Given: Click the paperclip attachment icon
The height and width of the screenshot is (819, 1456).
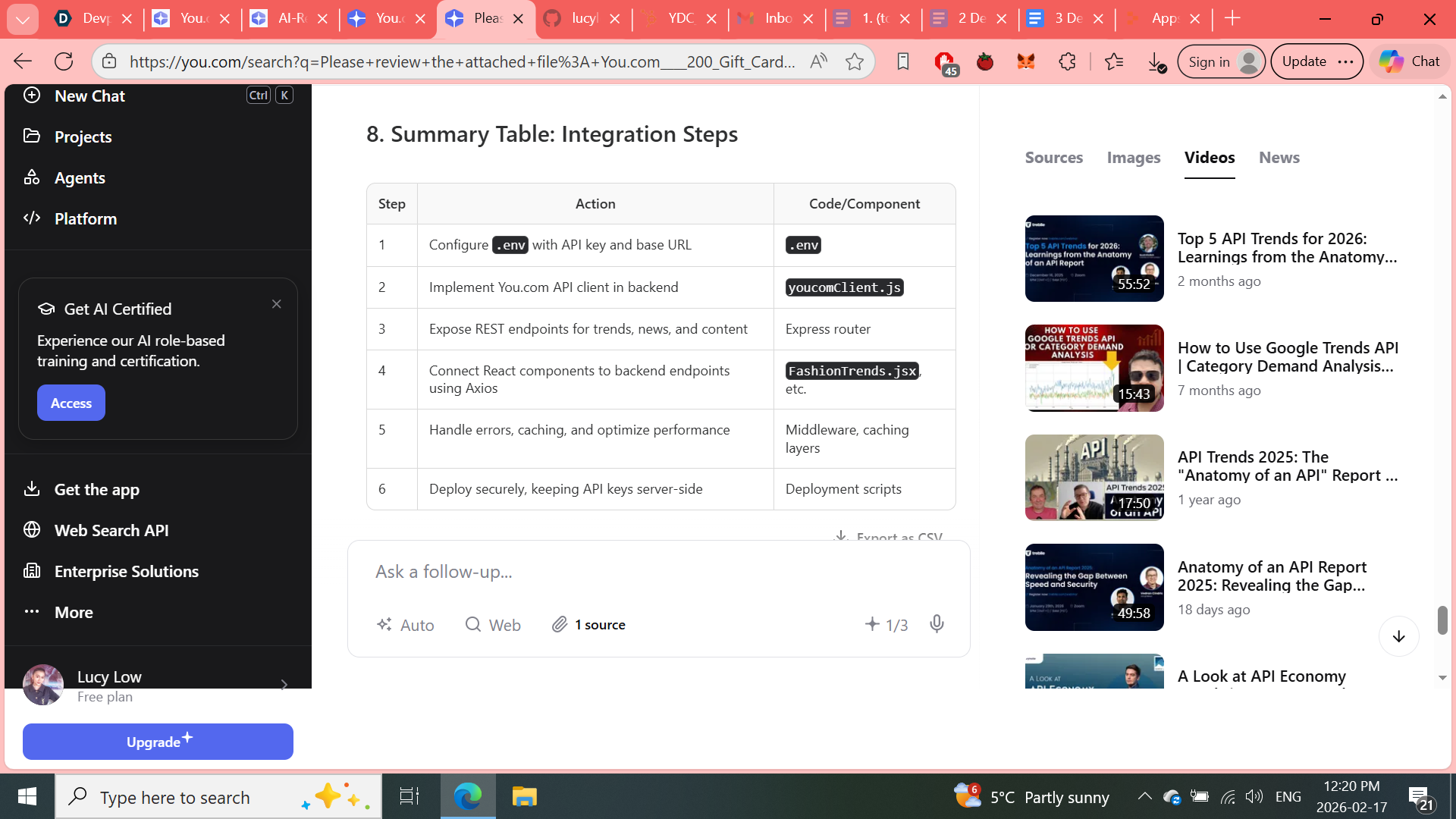Looking at the screenshot, I should click(560, 624).
